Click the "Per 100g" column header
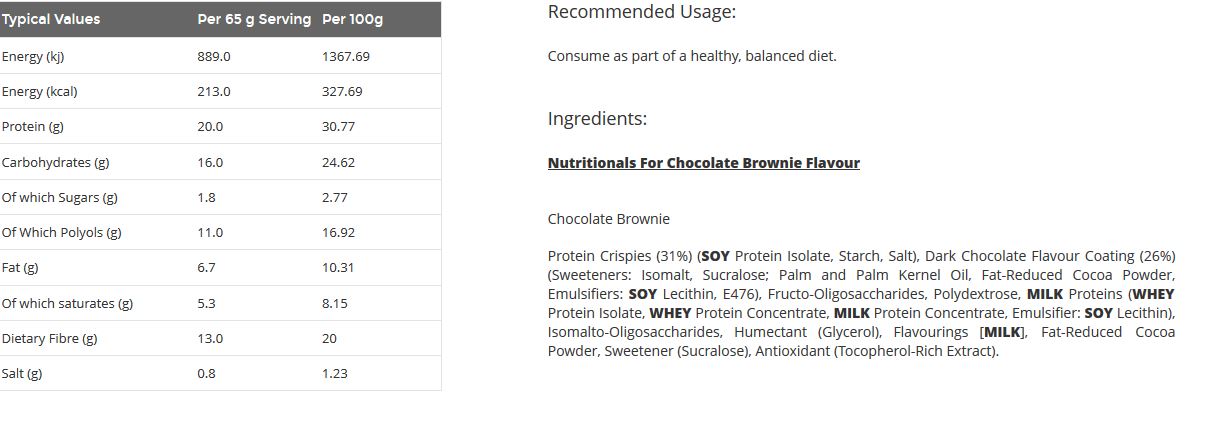 [x=352, y=19]
